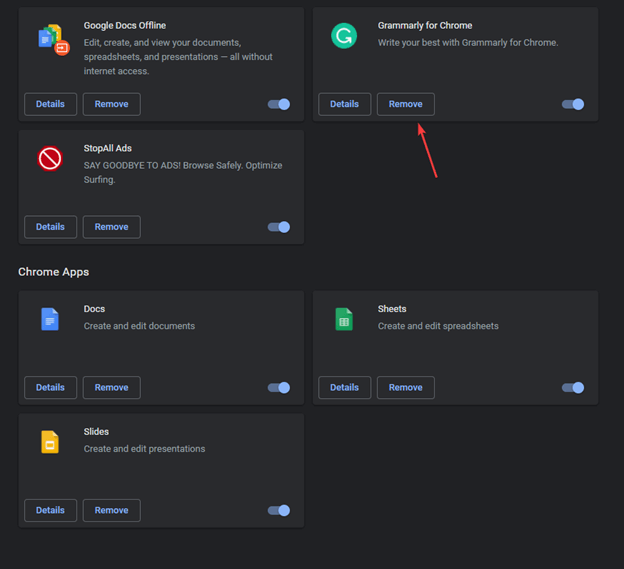
Task: Open Details for Google Docs Offline
Action: coord(50,104)
